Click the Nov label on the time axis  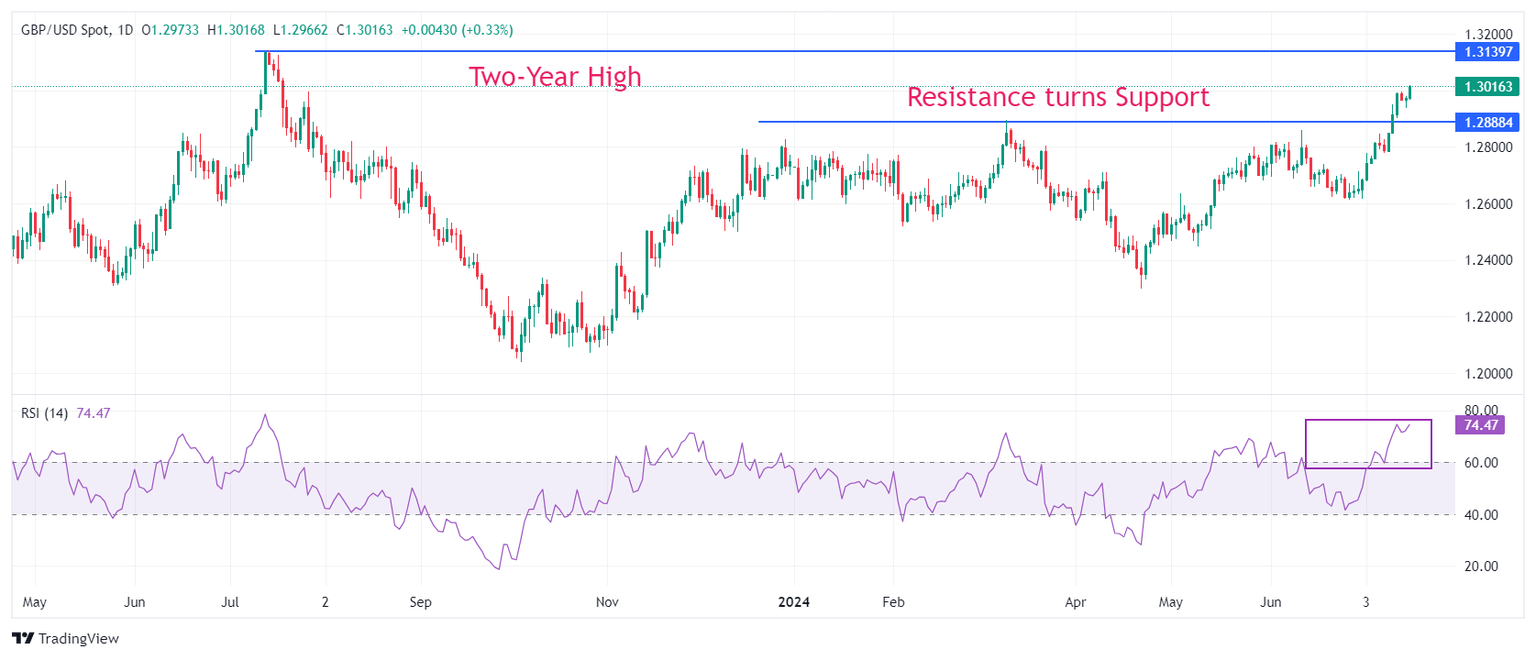tap(607, 603)
